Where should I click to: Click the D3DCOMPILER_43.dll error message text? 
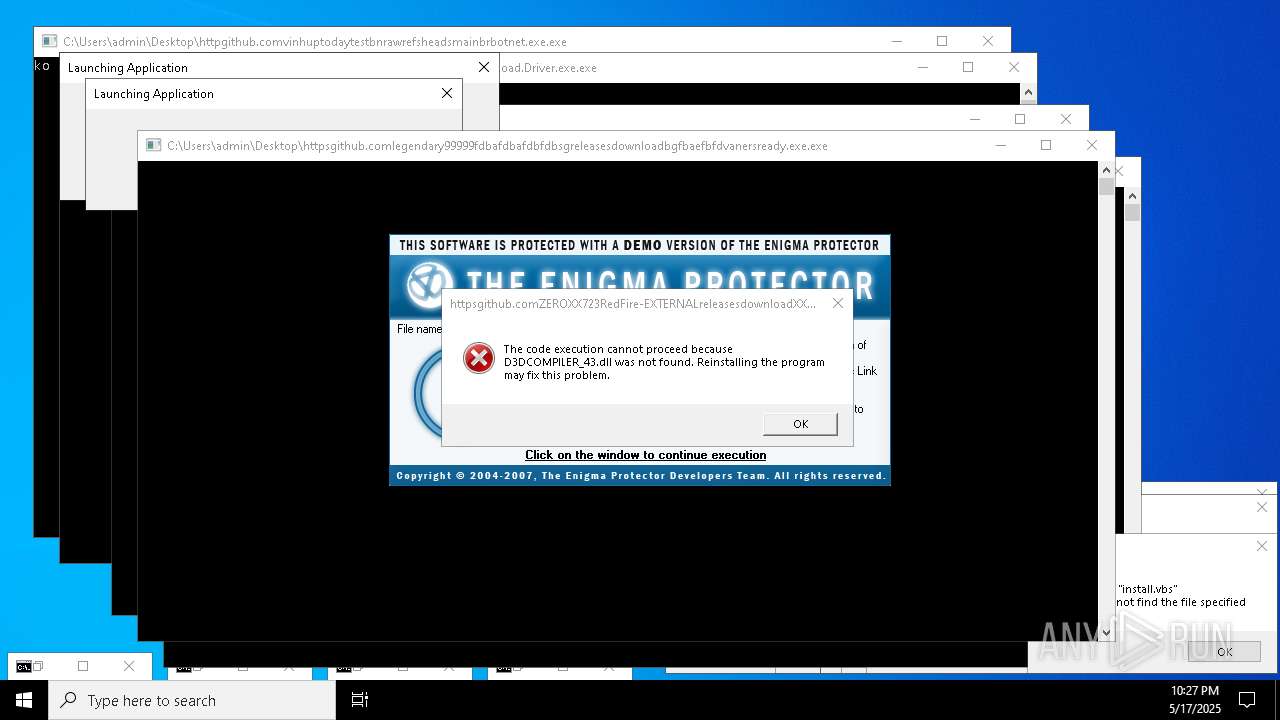(664, 362)
